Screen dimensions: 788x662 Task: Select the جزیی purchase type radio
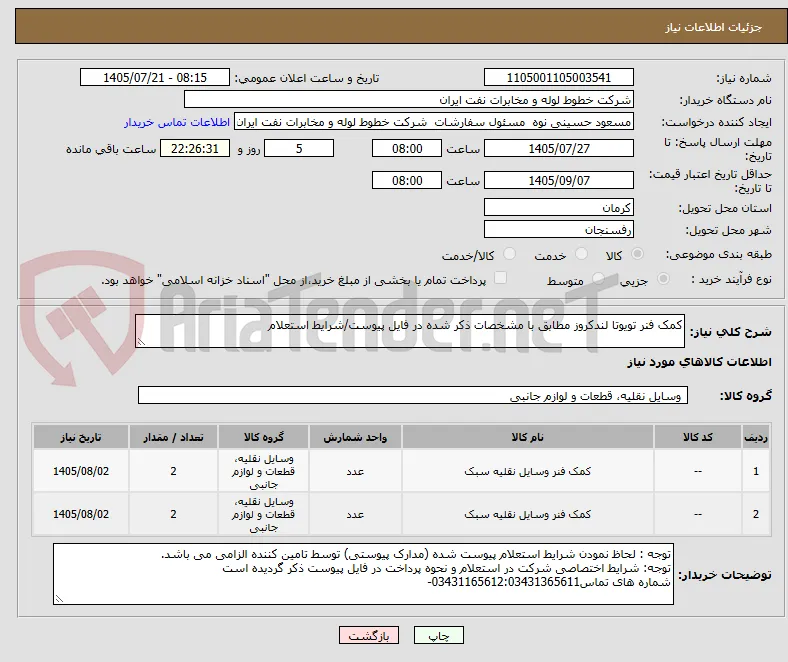pyautogui.click(x=663, y=278)
